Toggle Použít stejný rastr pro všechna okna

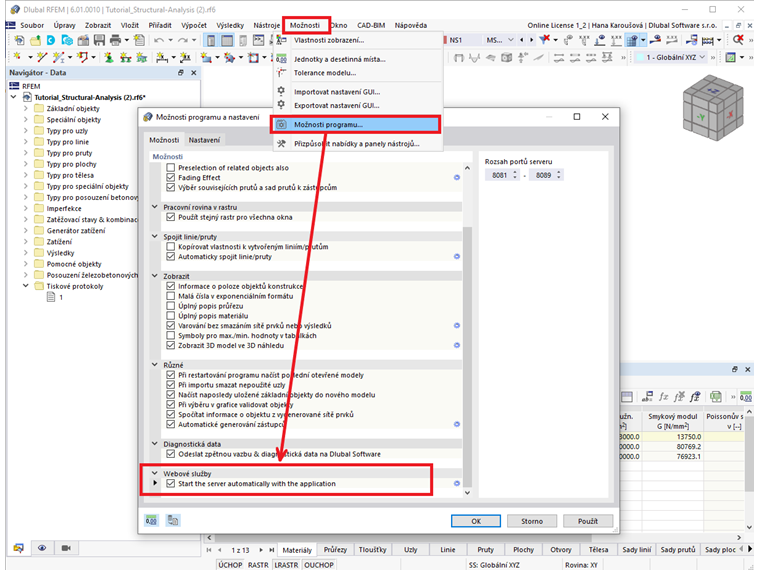pyautogui.click(x=170, y=217)
